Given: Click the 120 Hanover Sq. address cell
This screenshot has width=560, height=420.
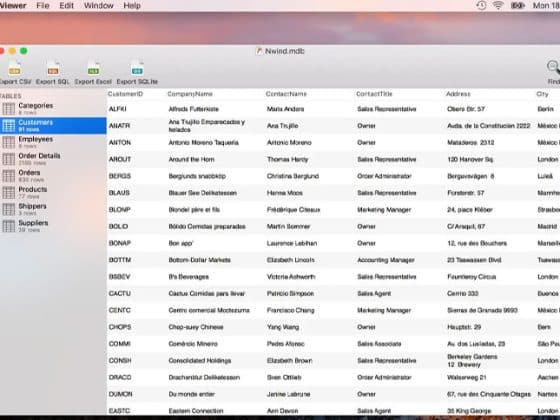Looking at the screenshot, I should pos(470,159).
